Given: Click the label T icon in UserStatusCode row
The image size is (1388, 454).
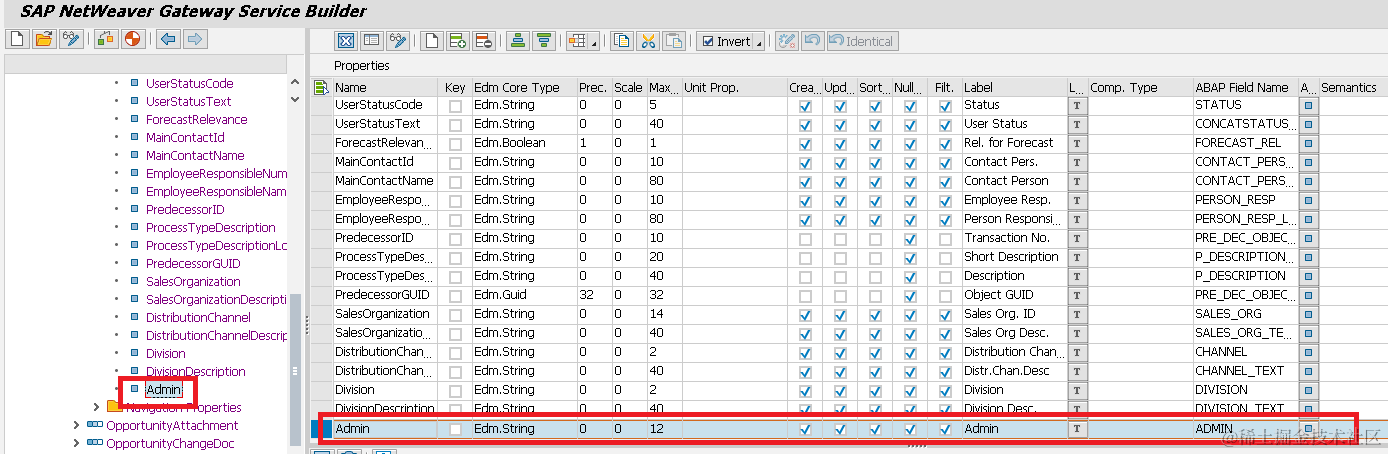Looking at the screenshot, I should tap(1076, 105).
